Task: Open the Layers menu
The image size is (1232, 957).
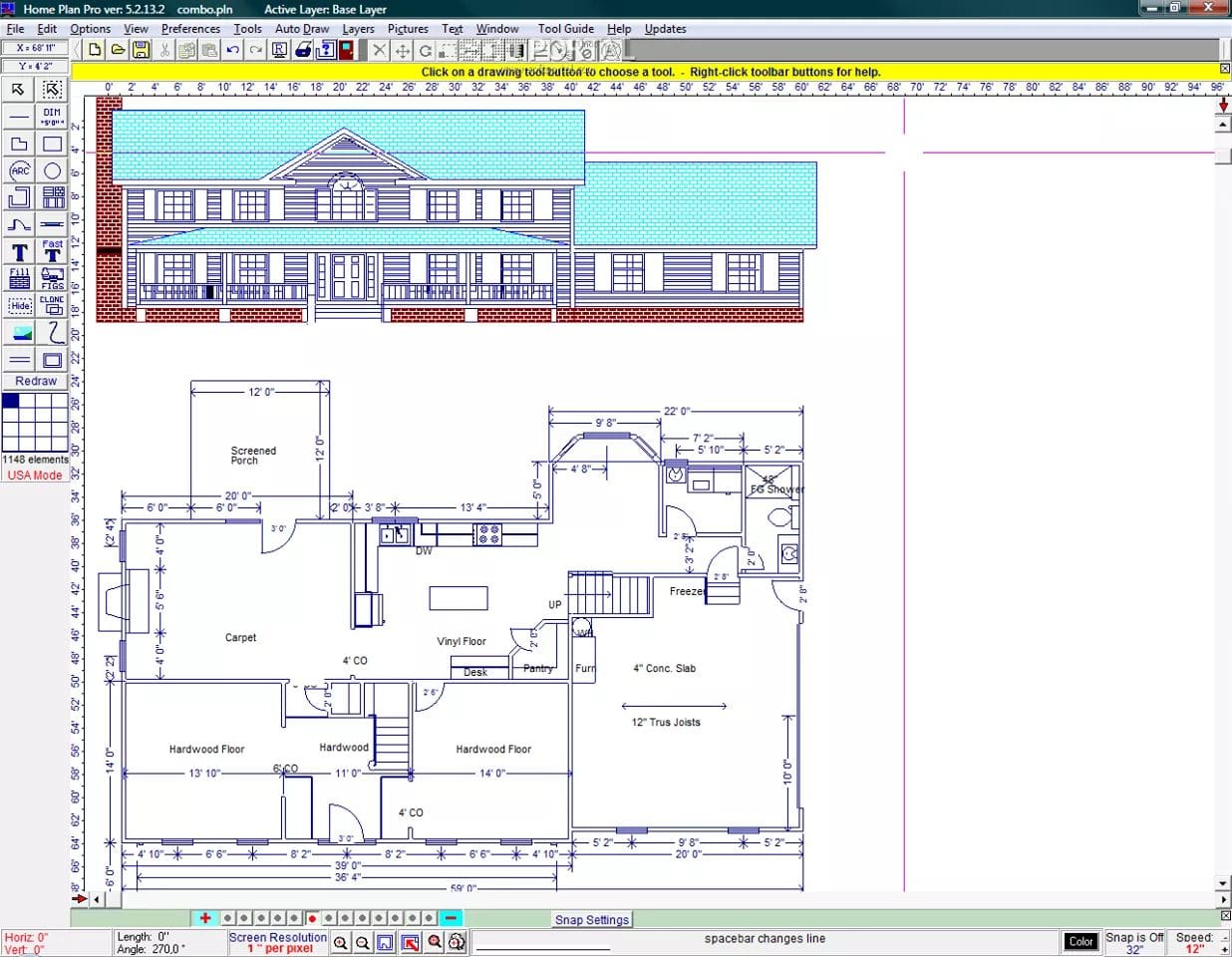Action: 358,29
